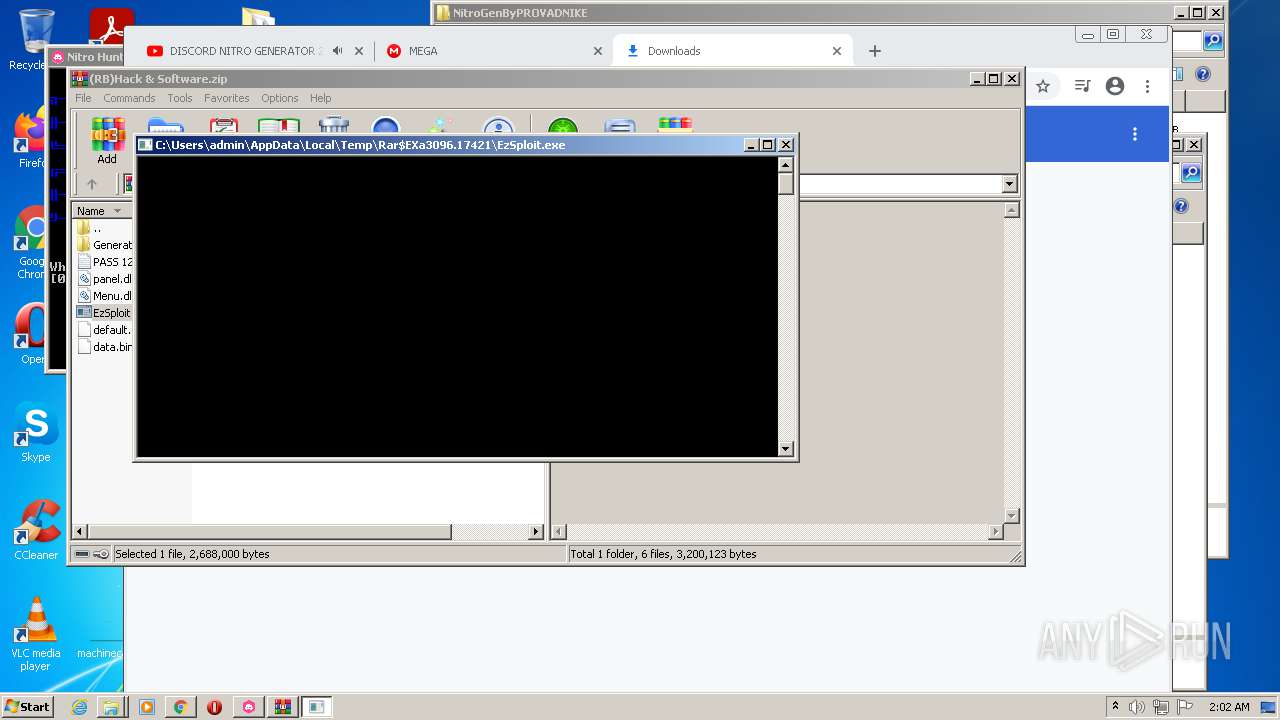Open Skype desktop shortcut

pos(36,433)
